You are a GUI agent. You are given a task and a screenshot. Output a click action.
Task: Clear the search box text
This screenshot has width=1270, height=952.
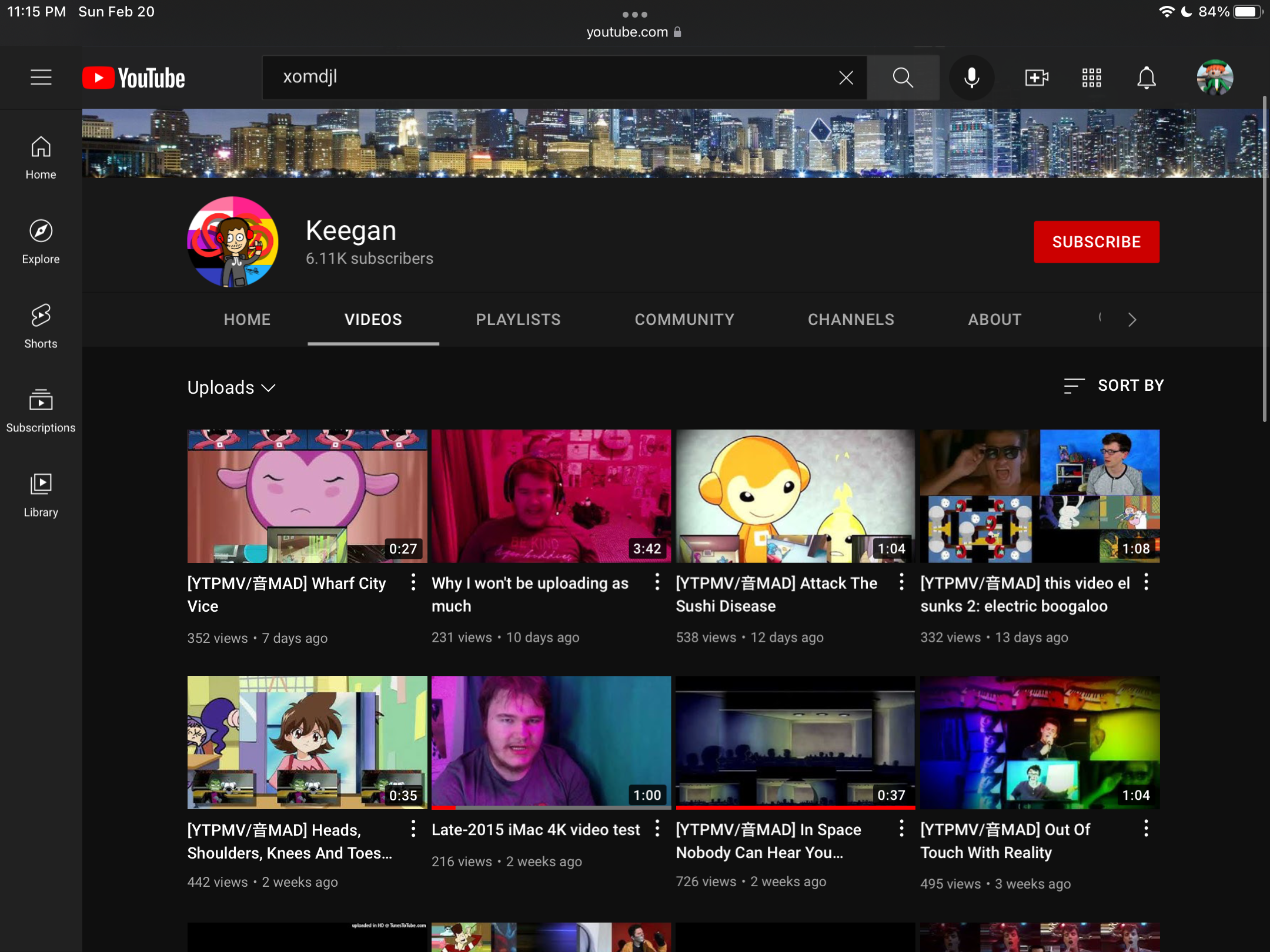click(845, 78)
